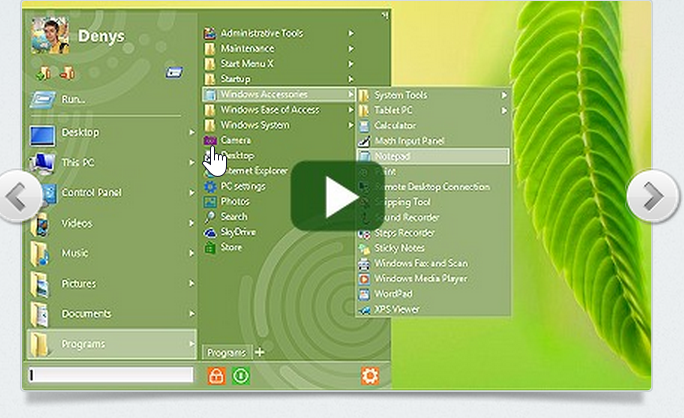Select Programs item in left pane
The height and width of the screenshot is (418, 684).
[112, 344]
